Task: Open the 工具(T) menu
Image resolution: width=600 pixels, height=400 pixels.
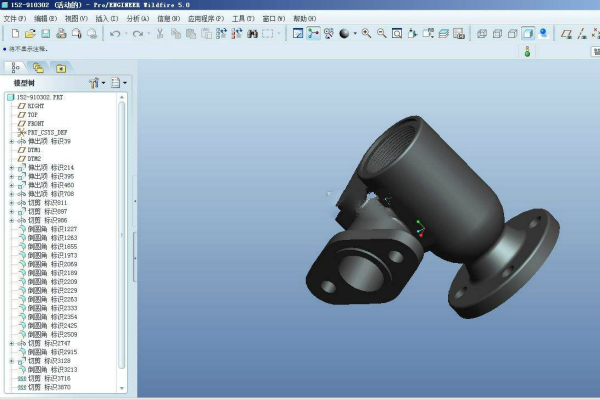Action: click(x=243, y=18)
